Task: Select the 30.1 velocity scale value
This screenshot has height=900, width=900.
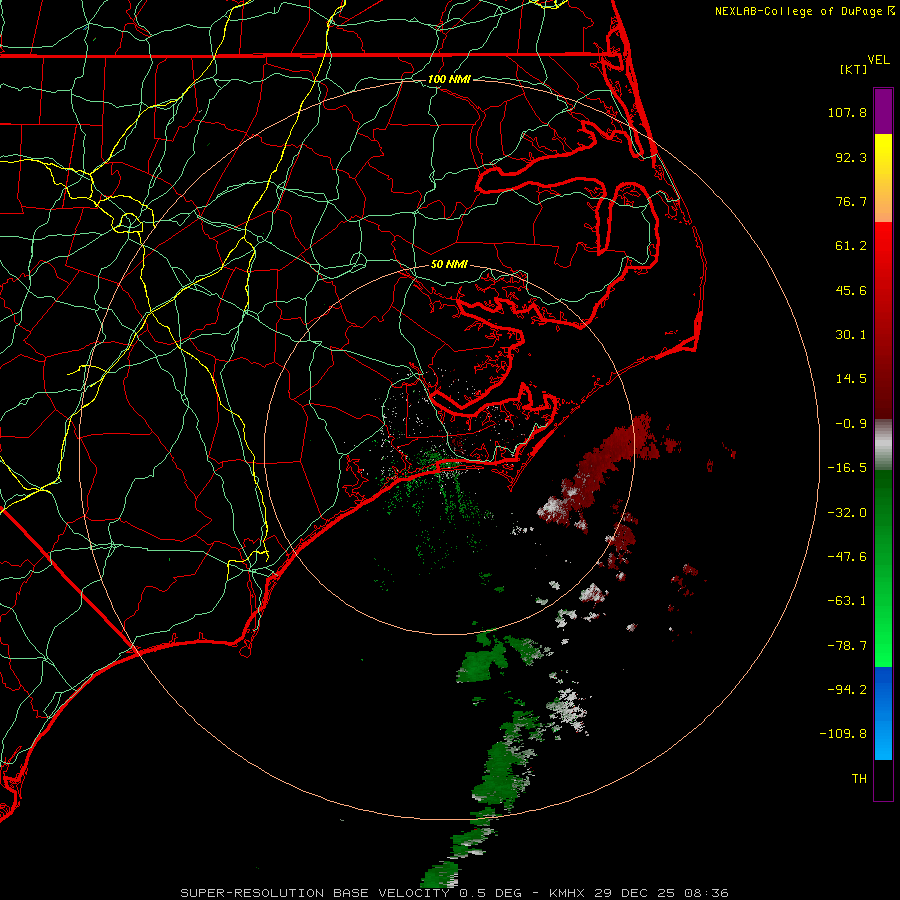Action: pos(851,335)
